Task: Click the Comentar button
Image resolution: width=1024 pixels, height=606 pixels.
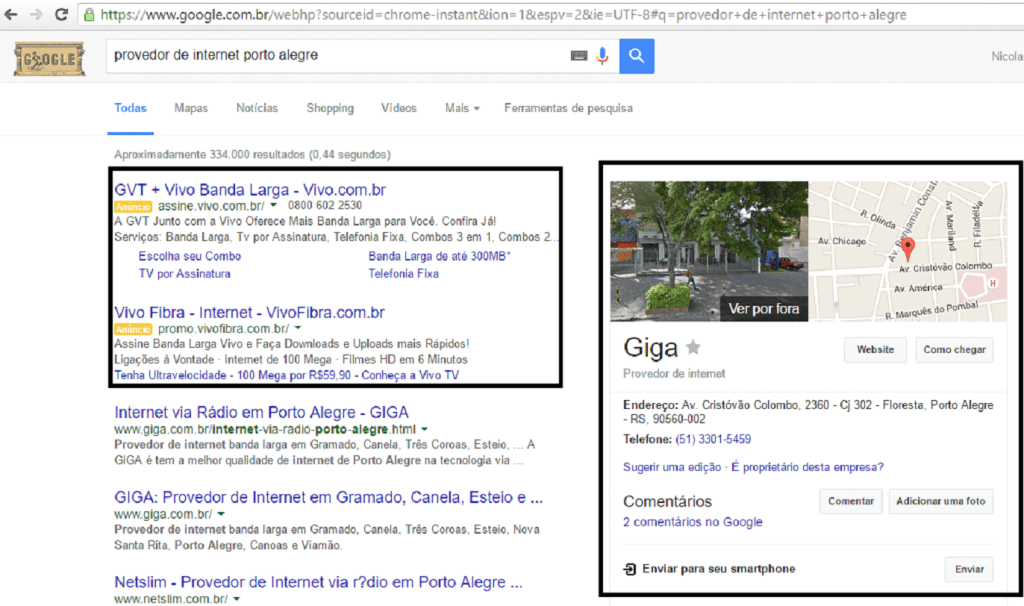Action: [x=851, y=502]
